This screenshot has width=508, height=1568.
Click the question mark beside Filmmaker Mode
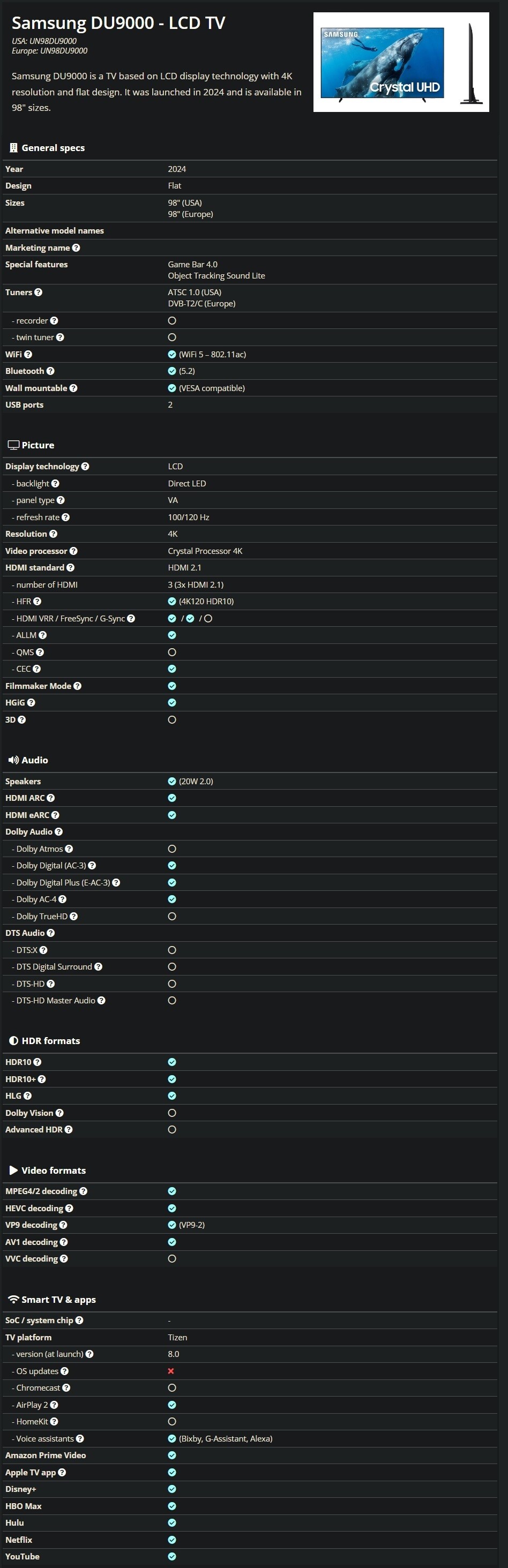(x=77, y=686)
